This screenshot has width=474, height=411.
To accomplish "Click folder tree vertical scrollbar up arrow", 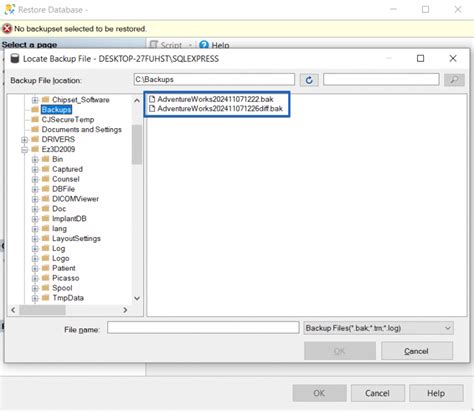I will pos(137,100).
